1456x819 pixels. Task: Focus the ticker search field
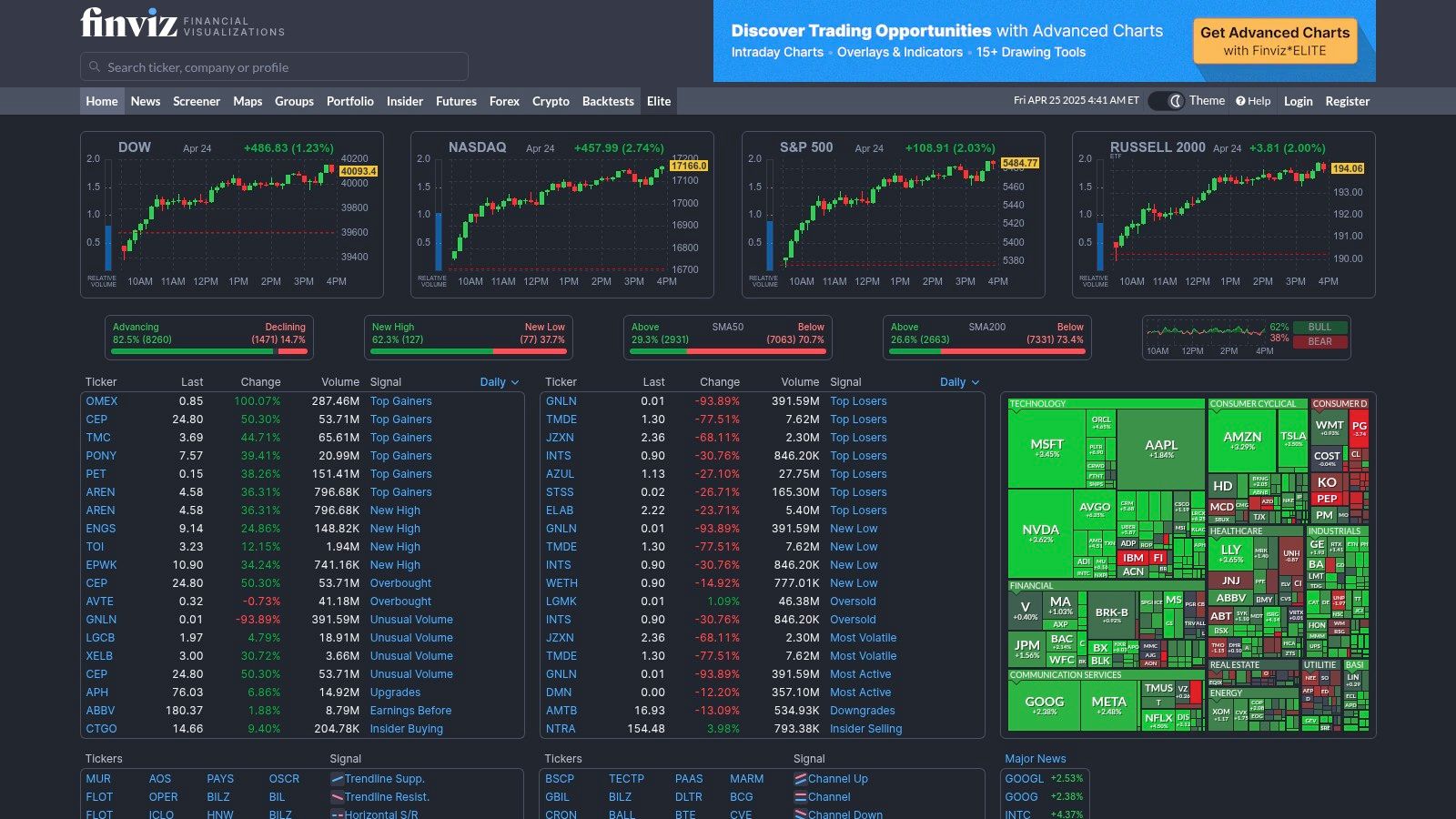click(x=274, y=67)
